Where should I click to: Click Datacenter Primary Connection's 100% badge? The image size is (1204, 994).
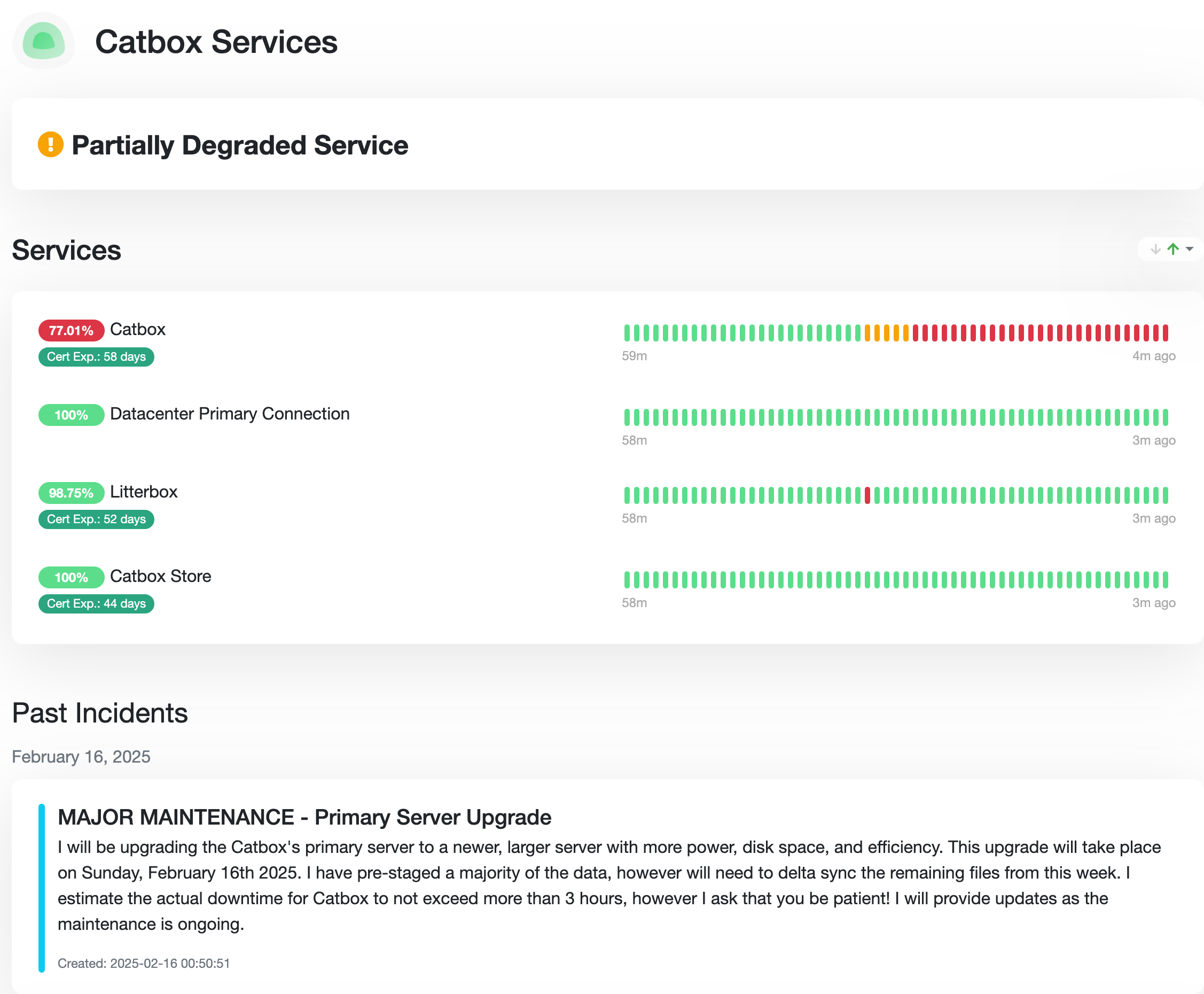click(71, 415)
